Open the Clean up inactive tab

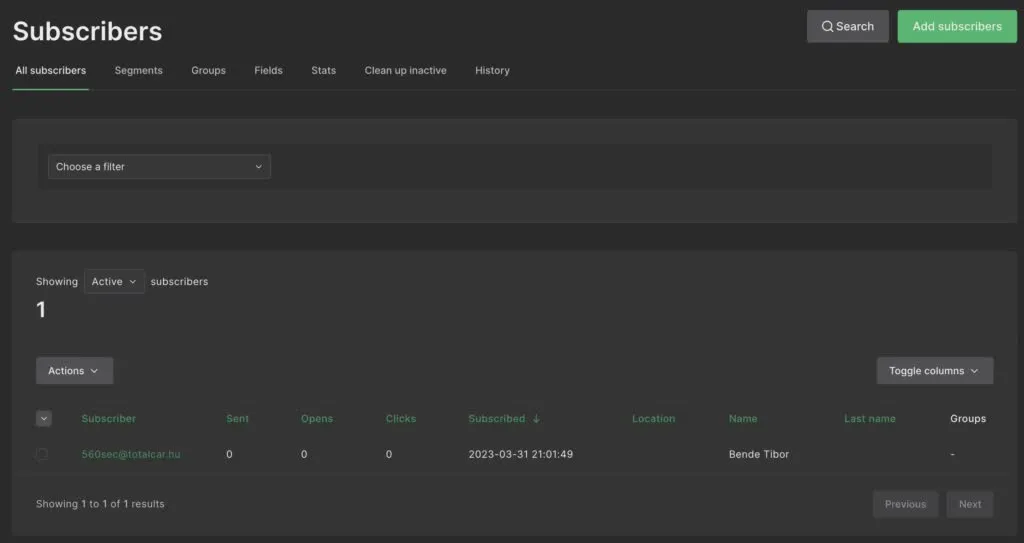[x=405, y=71]
